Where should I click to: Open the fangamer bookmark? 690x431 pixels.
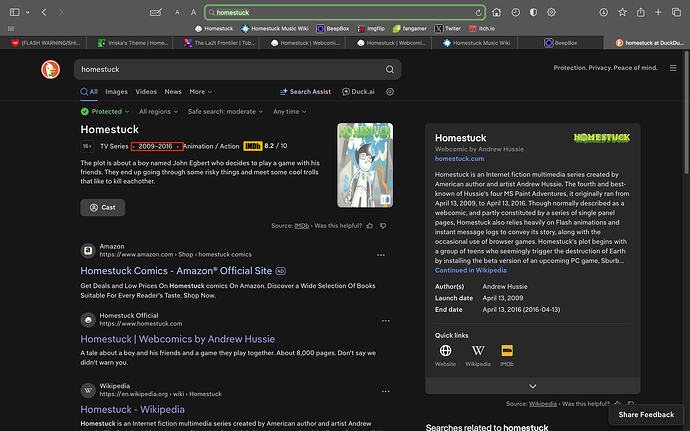coord(410,29)
